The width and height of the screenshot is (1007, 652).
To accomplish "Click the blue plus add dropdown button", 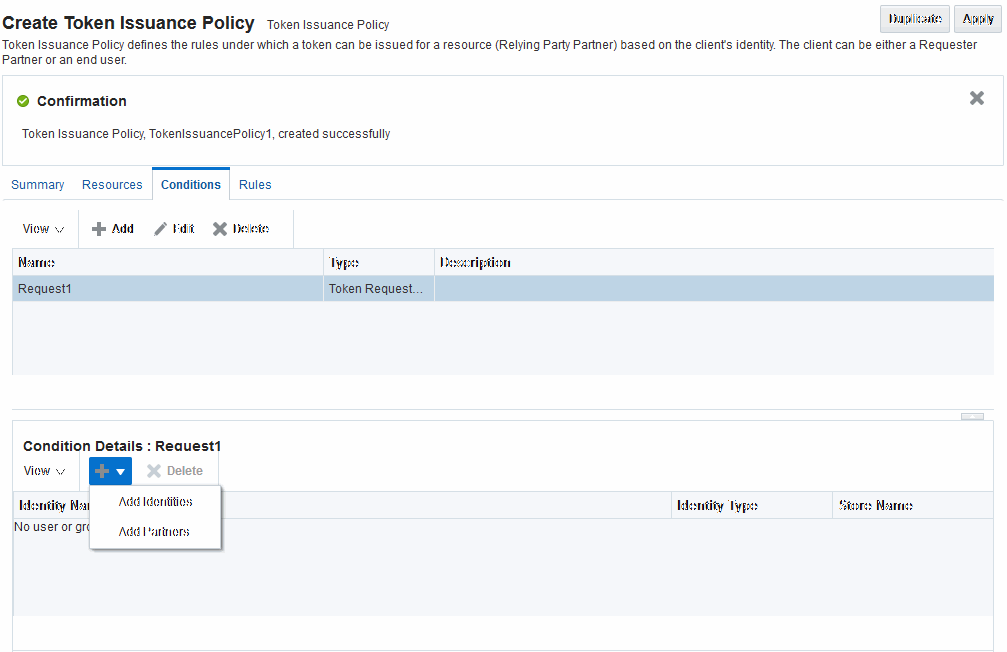I will [110, 471].
